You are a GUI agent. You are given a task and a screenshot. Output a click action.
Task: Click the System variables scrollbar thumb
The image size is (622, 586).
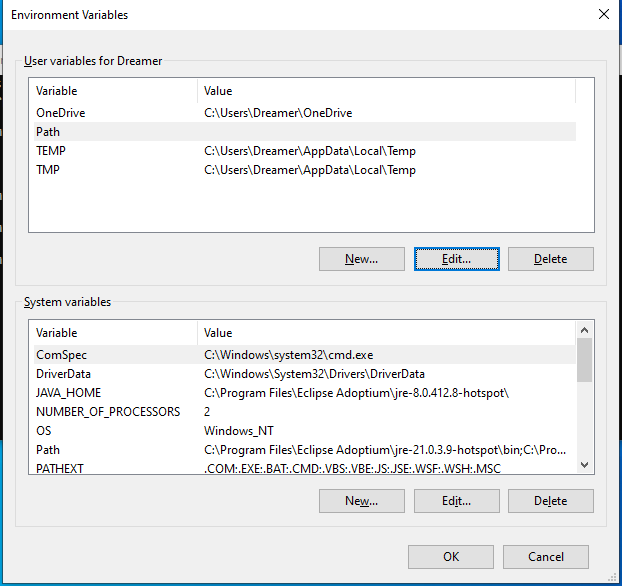[584, 359]
